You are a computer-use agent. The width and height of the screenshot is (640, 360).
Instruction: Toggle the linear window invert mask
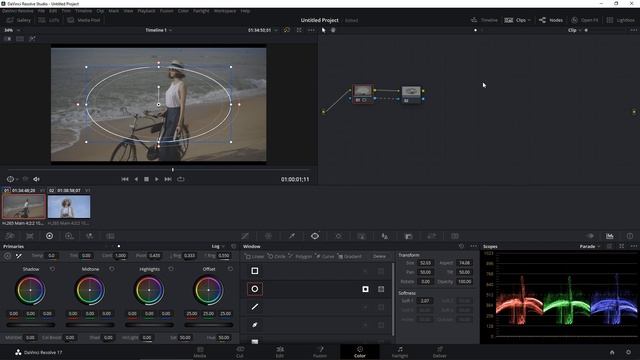pos(365,271)
